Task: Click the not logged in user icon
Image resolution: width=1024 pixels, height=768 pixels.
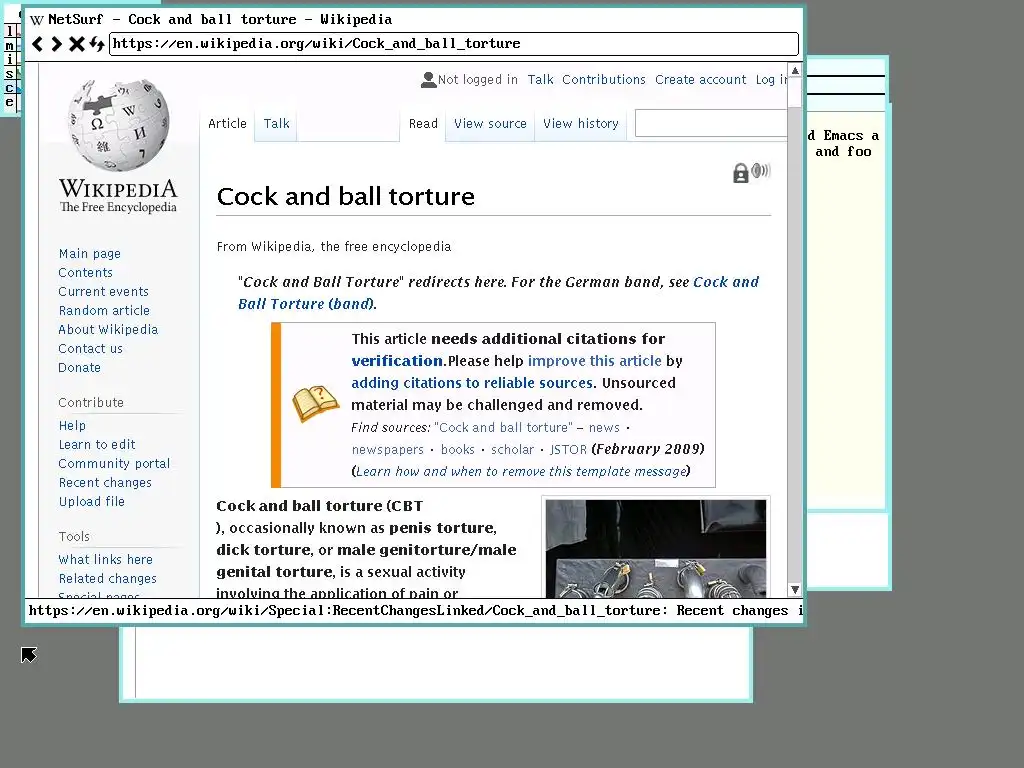Action: [x=428, y=80]
